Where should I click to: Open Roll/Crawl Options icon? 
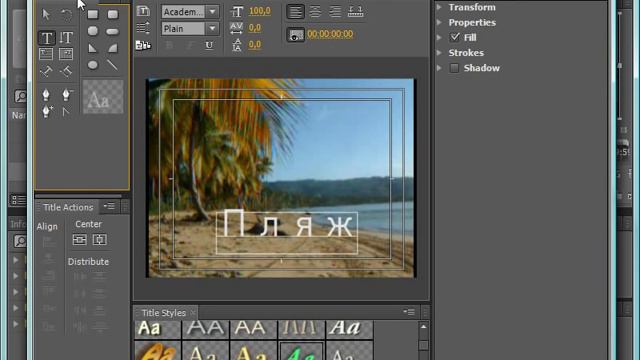point(143,28)
